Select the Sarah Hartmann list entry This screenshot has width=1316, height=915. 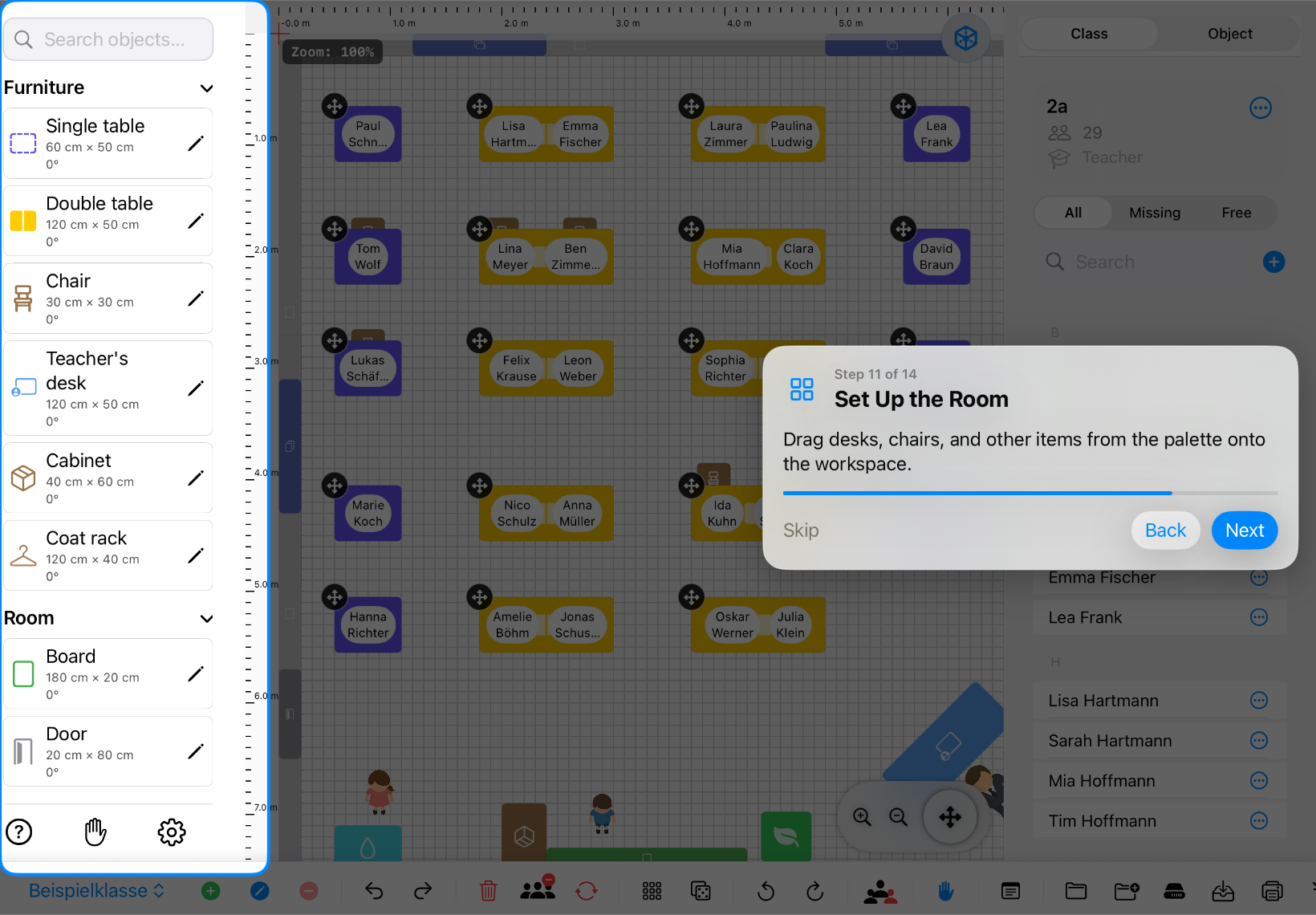pyautogui.click(x=1159, y=741)
